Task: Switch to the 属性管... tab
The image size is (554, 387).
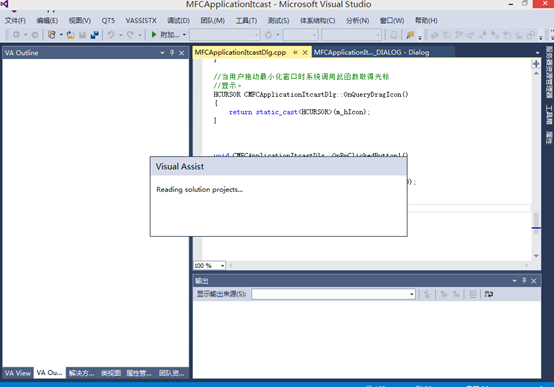Action: (x=139, y=373)
